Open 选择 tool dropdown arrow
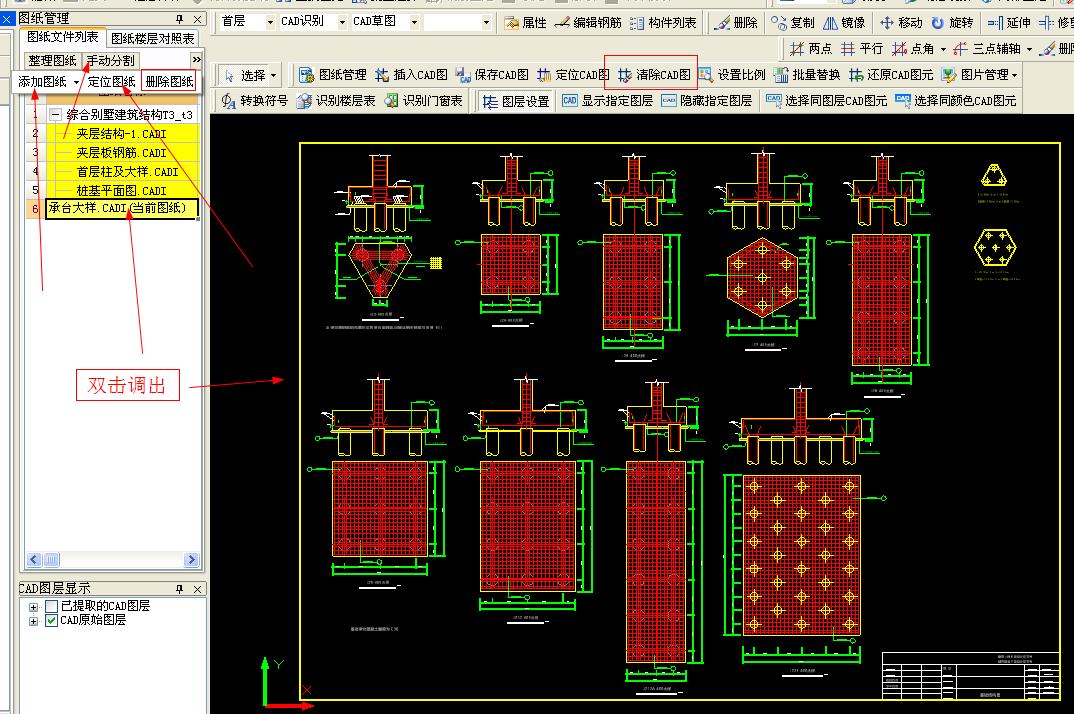Viewport: 1074px width, 714px height. [x=274, y=75]
